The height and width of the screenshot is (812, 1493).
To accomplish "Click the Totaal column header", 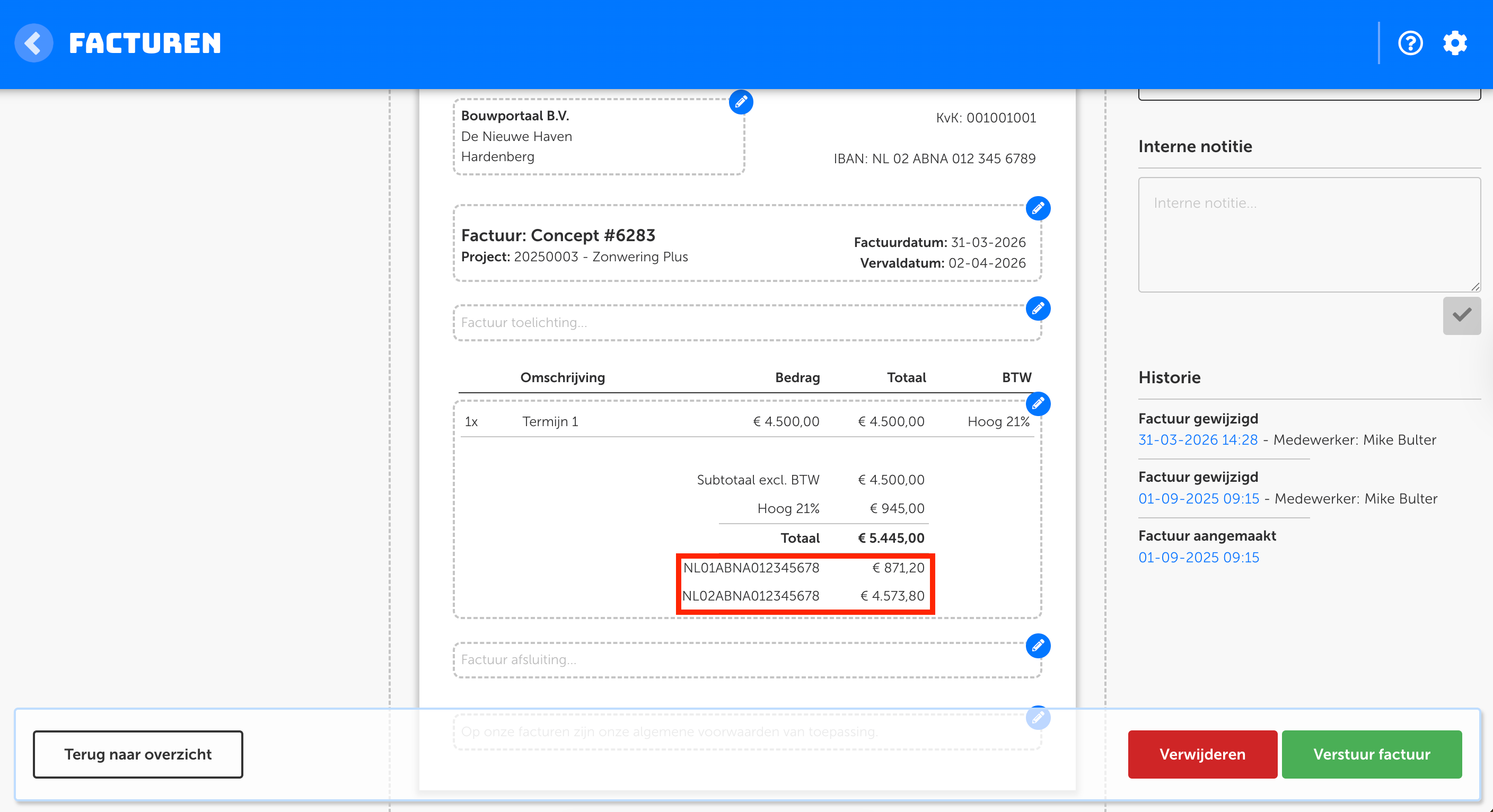I will coord(907,378).
